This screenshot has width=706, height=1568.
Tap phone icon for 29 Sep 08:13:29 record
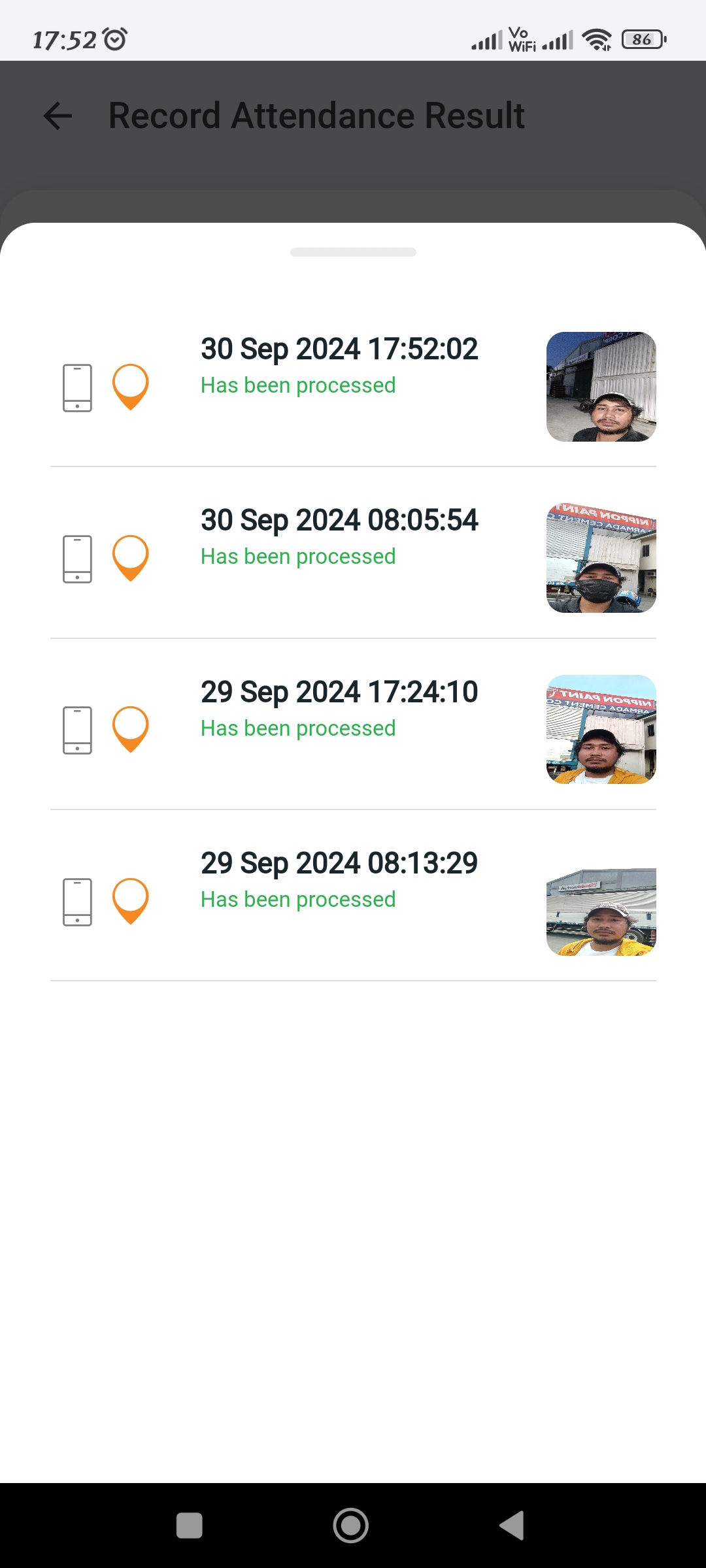[x=77, y=902]
